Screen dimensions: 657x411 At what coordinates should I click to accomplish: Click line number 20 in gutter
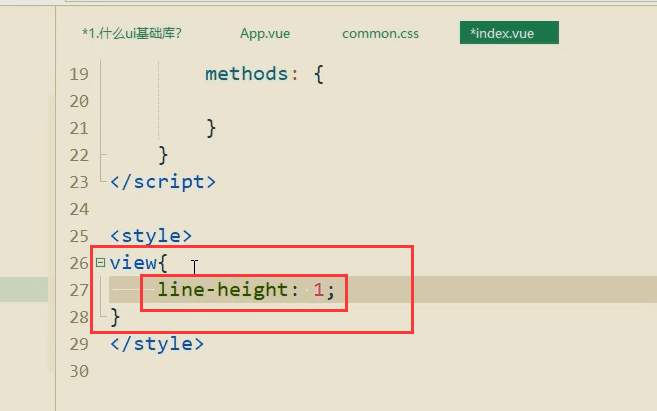click(x=79, y=101)
